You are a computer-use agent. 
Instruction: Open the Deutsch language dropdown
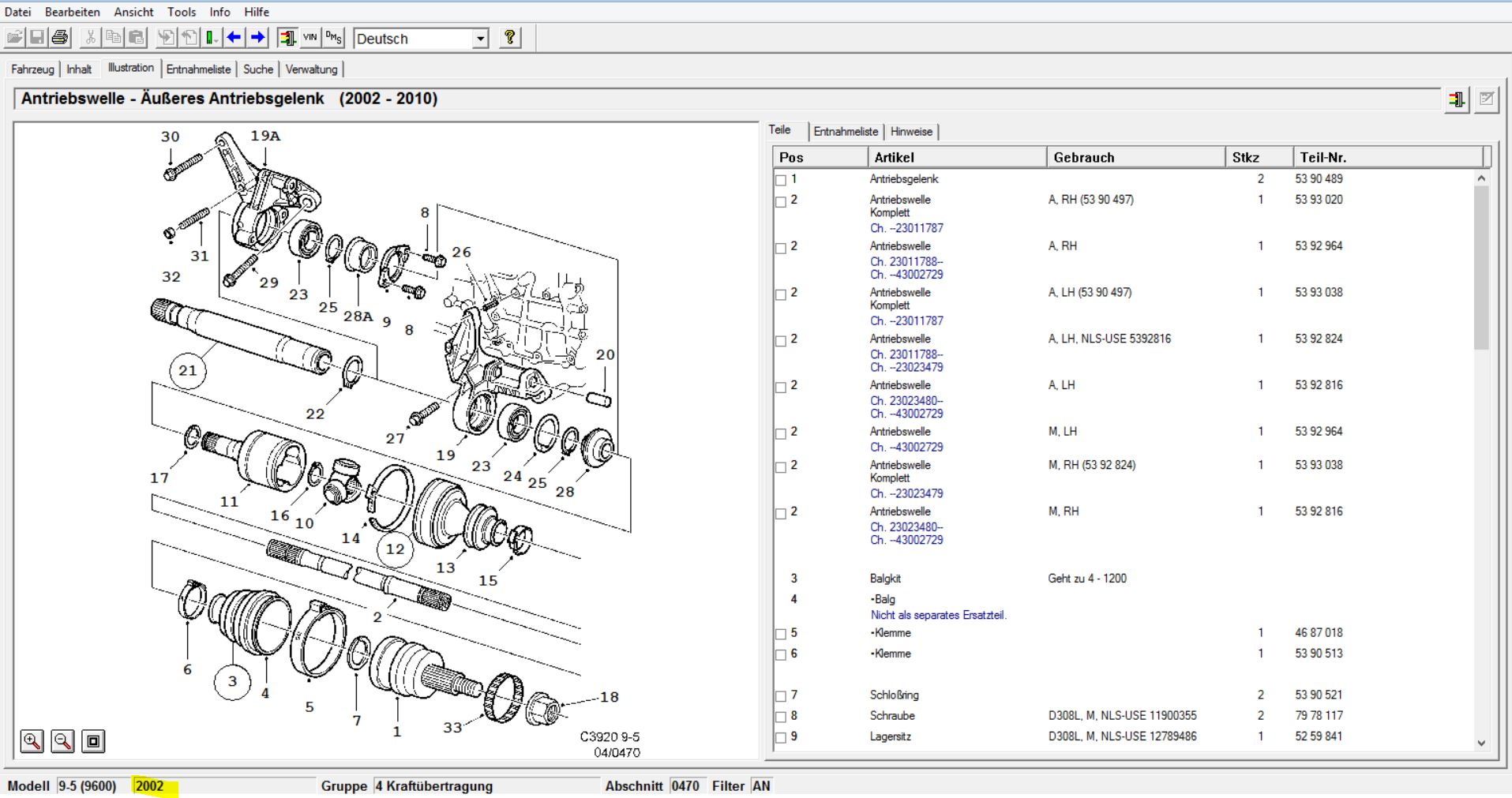coord(480,38)
